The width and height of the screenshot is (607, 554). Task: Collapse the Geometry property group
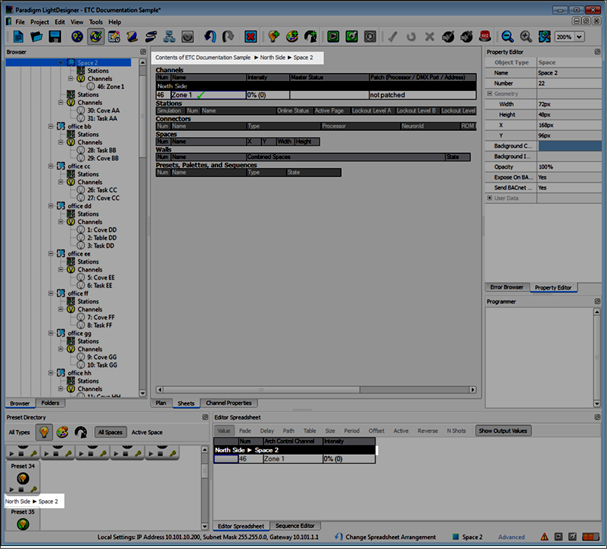pos(489,94)
